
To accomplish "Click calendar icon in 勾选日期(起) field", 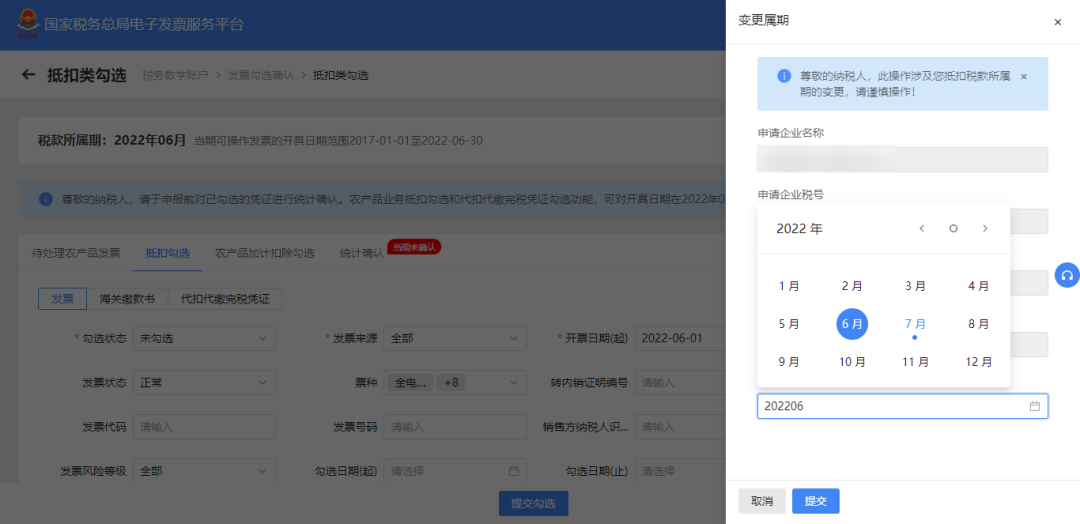I will tap(513, 472).
